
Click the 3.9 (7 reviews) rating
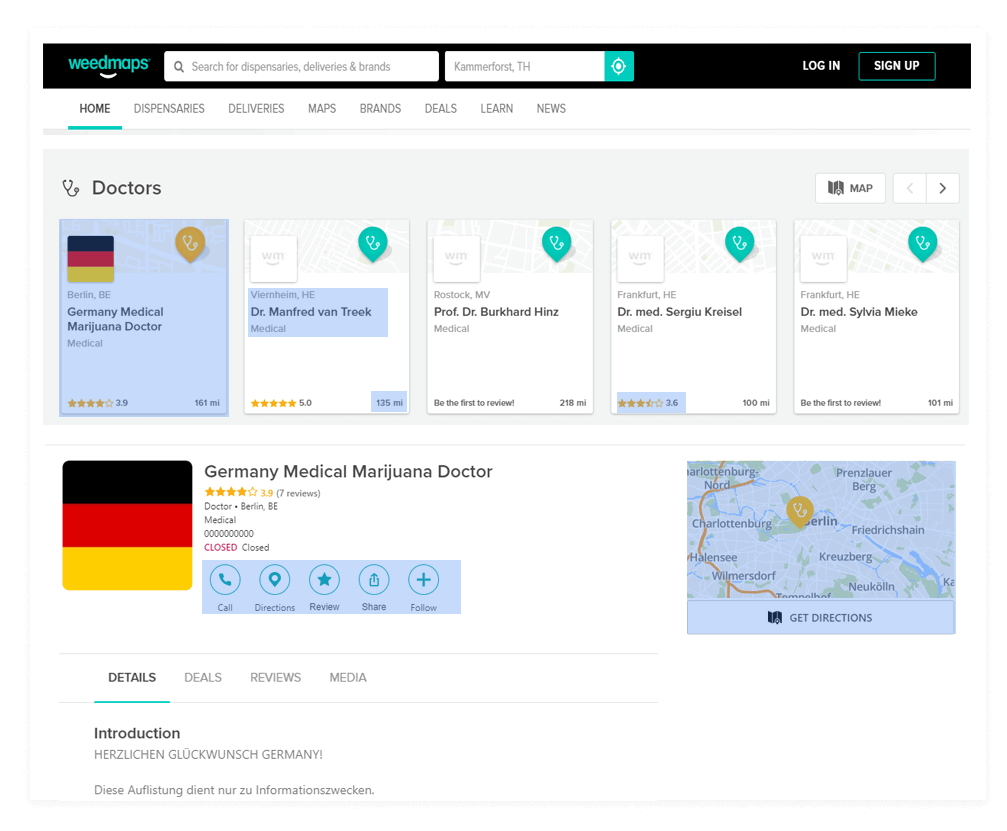coord(262,493)
